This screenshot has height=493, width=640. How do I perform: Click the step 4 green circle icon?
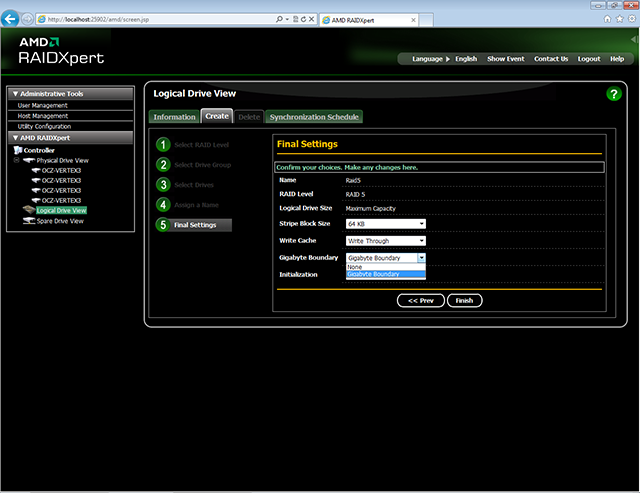(163, 204)
